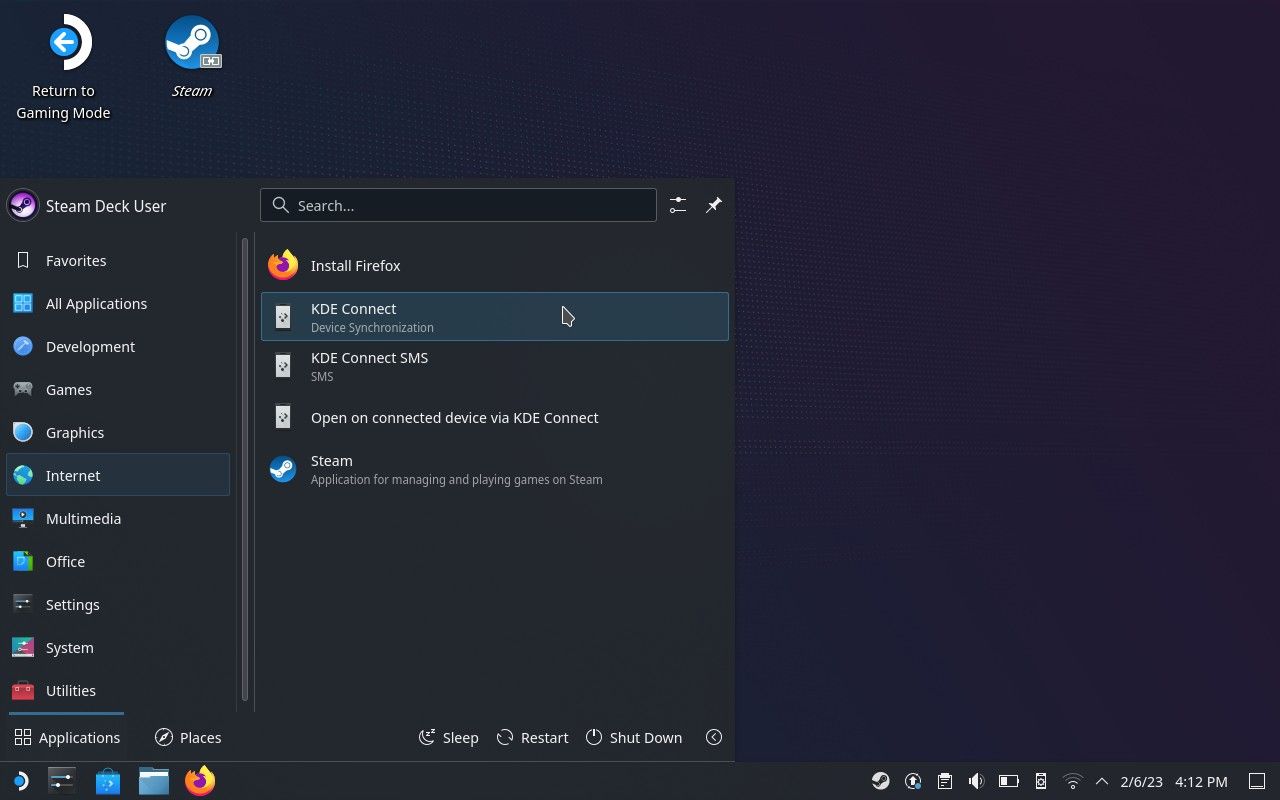The height and width of the screenshot is (800, 1280).
Task: Click the Steam system tray icon
Action: [x=881, y=781]
